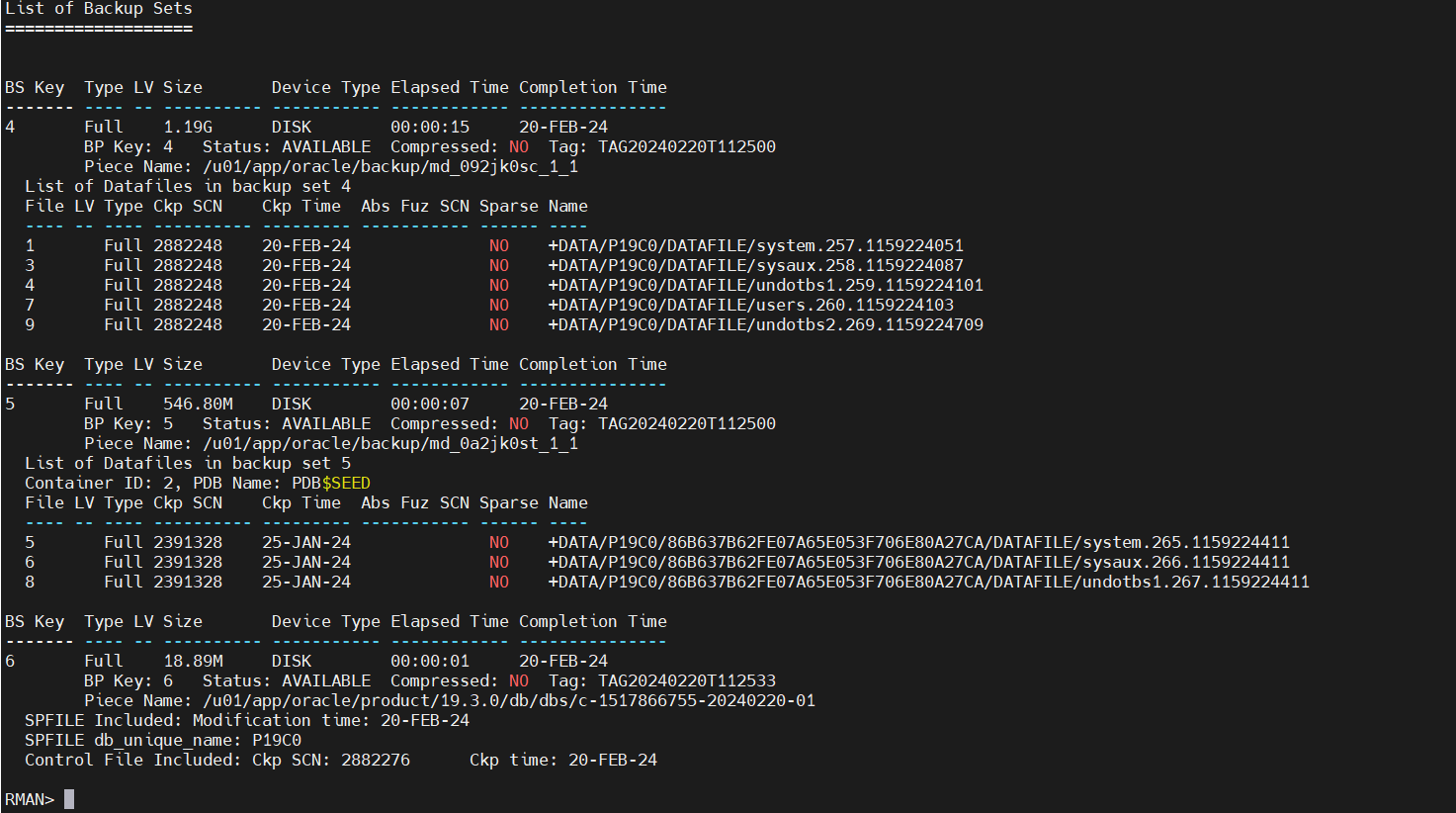Viewport: 1456px width, 813px height.
Task: Click PDB seed datafile undotbs1.267.1159224411
Action: click(929, 582)
